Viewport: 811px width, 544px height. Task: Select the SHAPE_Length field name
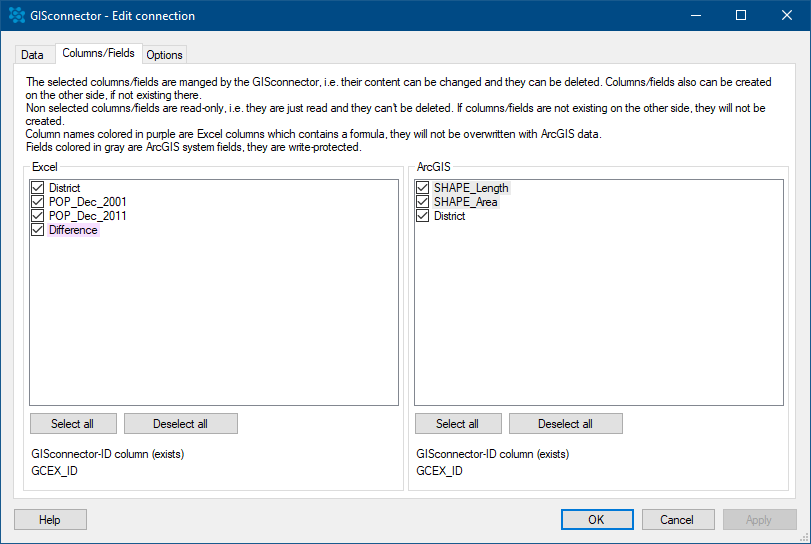471,188
